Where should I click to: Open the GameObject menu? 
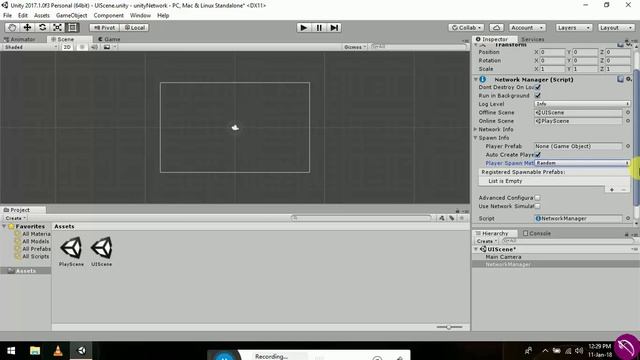71,16
